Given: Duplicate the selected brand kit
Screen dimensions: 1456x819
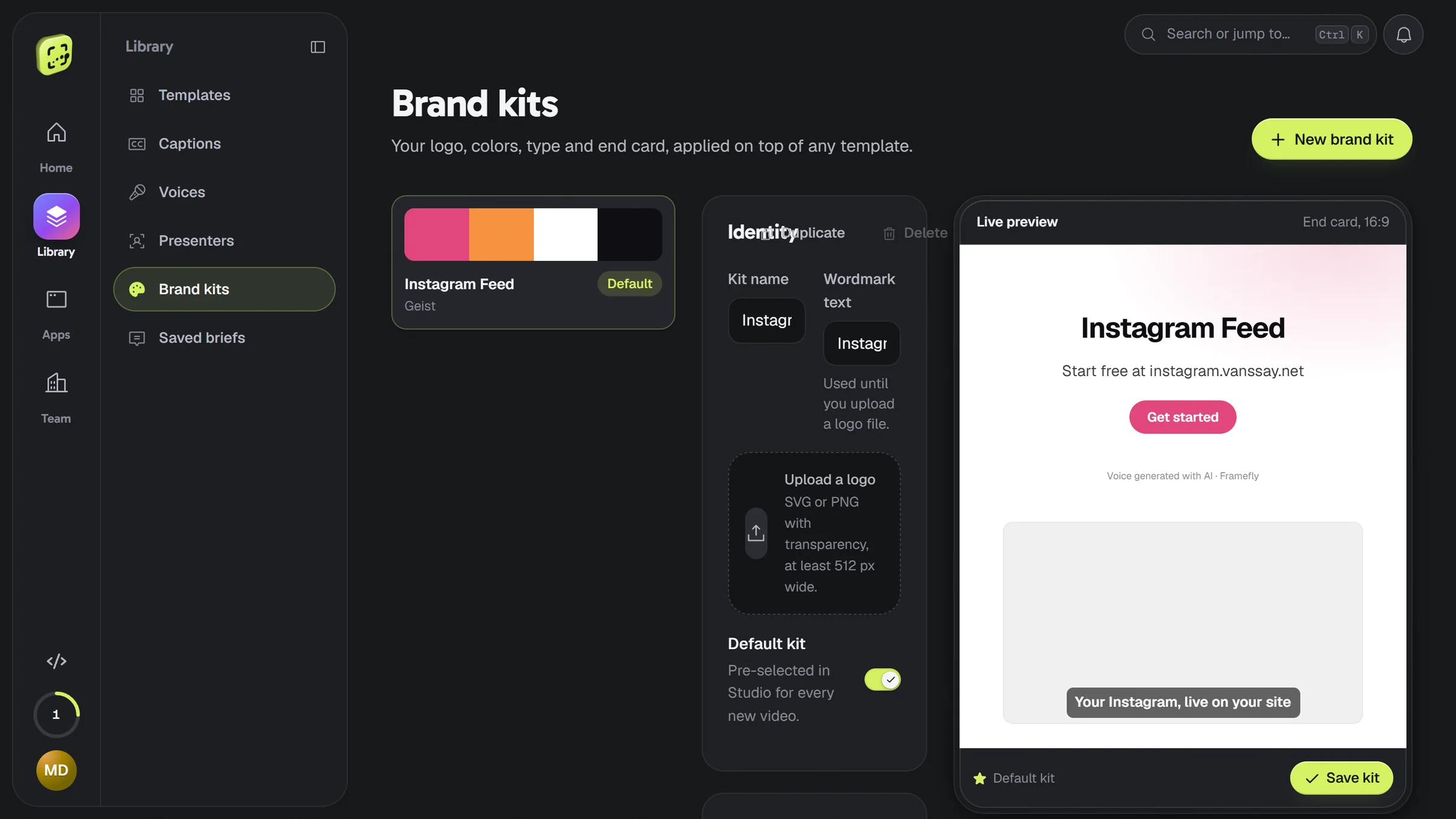Looking at the screenshot, I should pyautogui.click(x=803, y=233).
